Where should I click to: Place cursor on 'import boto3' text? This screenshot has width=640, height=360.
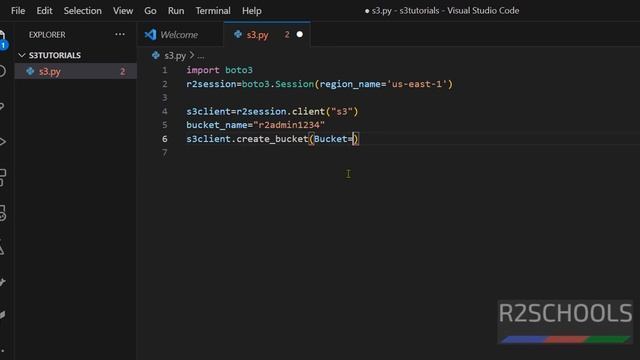(x=220, y=70)
